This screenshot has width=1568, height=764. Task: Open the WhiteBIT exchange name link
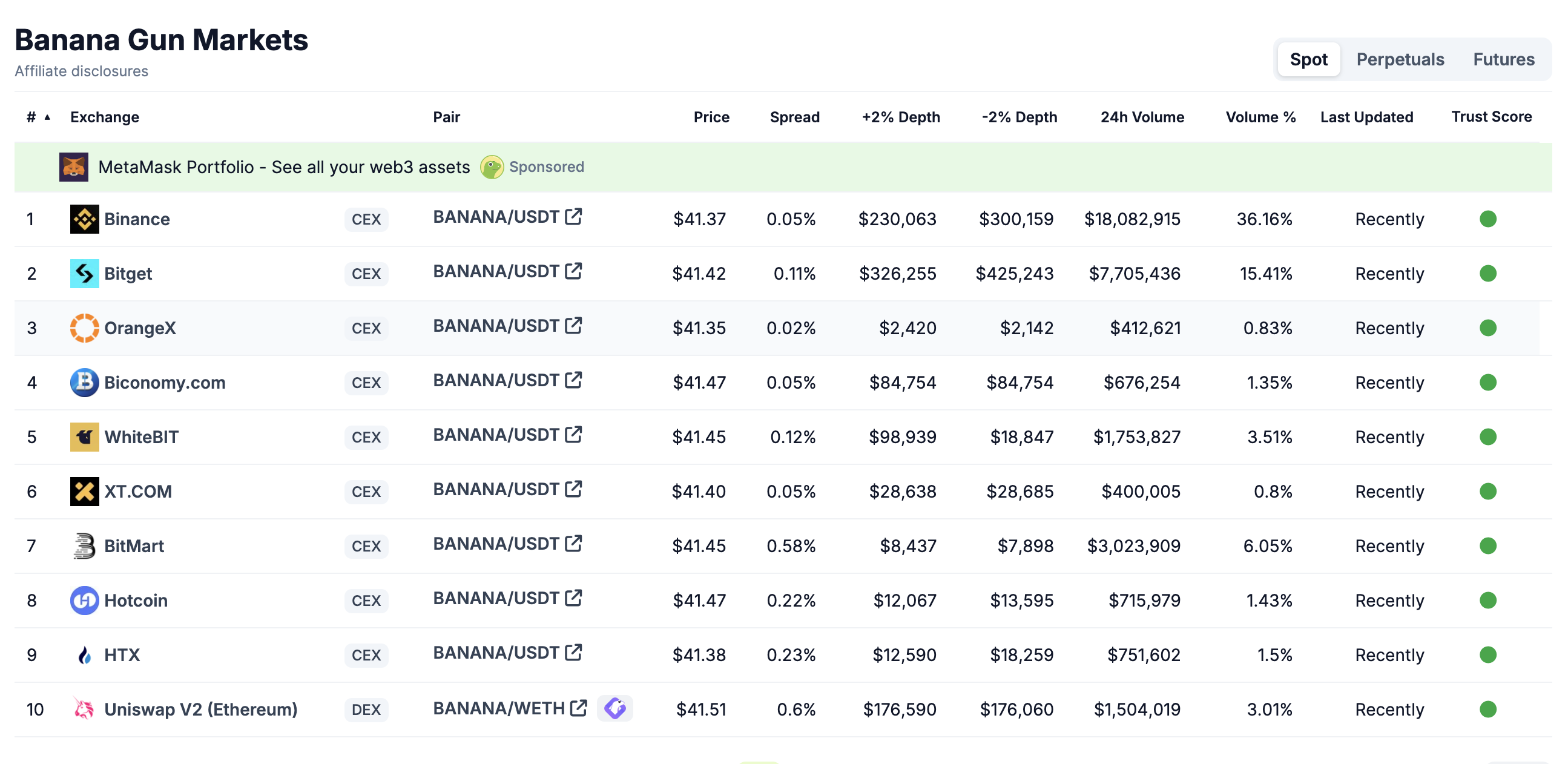coord(142,437)
